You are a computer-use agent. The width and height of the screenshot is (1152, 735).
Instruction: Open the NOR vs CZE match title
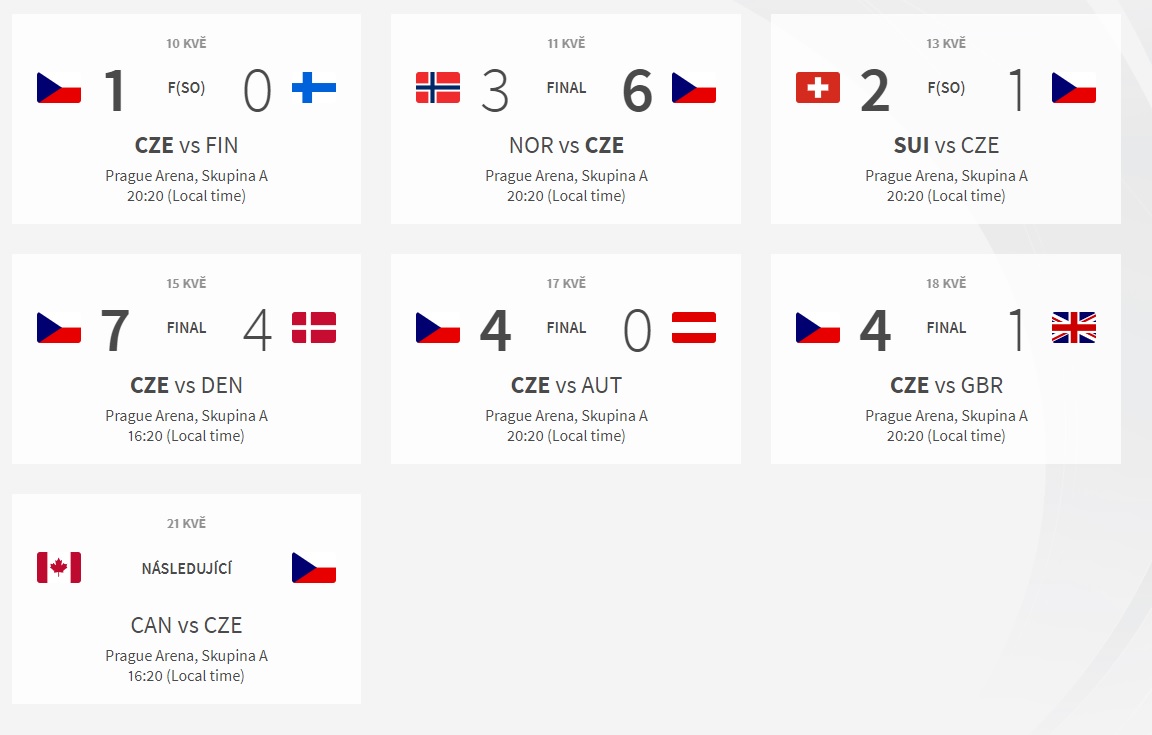pyautogui.click(x=566, y=146)
